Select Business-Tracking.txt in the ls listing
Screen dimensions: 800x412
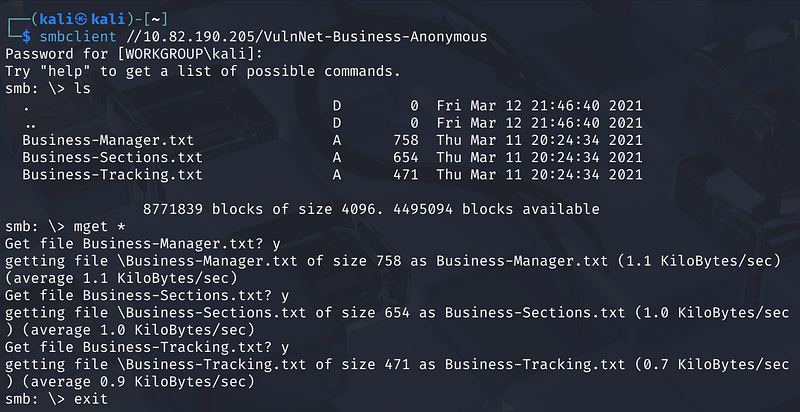(x=112, y=175)
